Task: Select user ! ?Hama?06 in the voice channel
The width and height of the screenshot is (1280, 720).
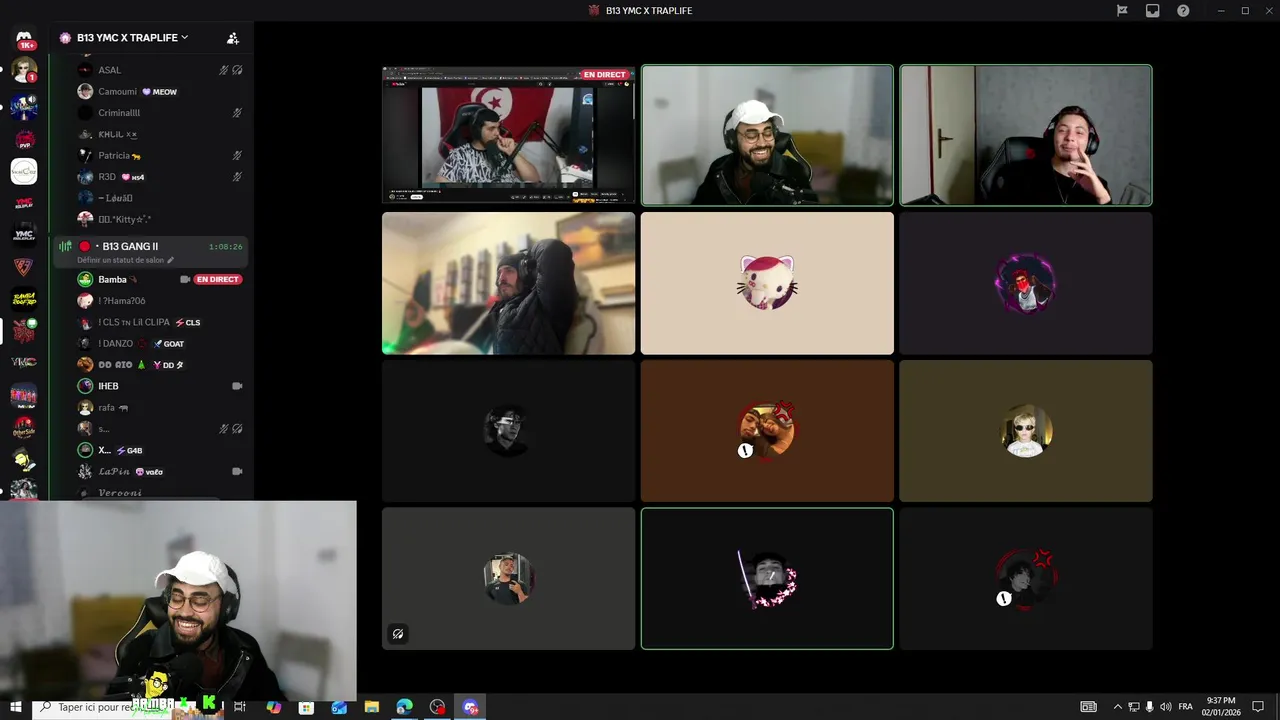Action: 121,301
